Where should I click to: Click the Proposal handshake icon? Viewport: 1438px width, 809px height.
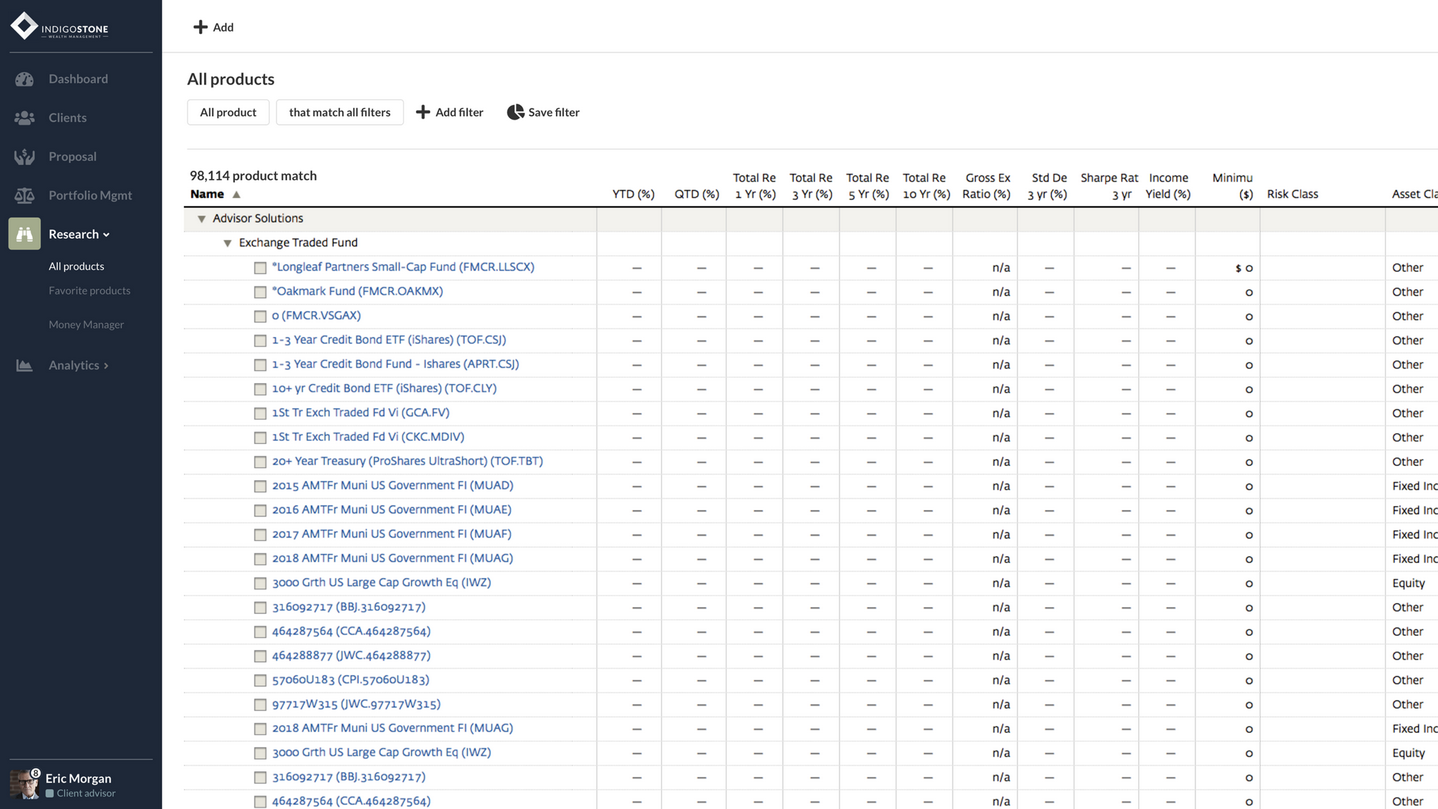pos(24,157)
